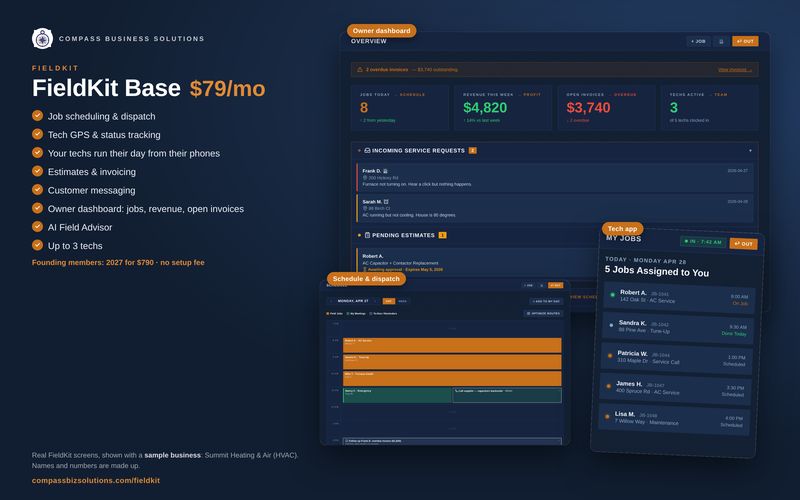Click the orange OUT button in Schedule window

point(555,285)
